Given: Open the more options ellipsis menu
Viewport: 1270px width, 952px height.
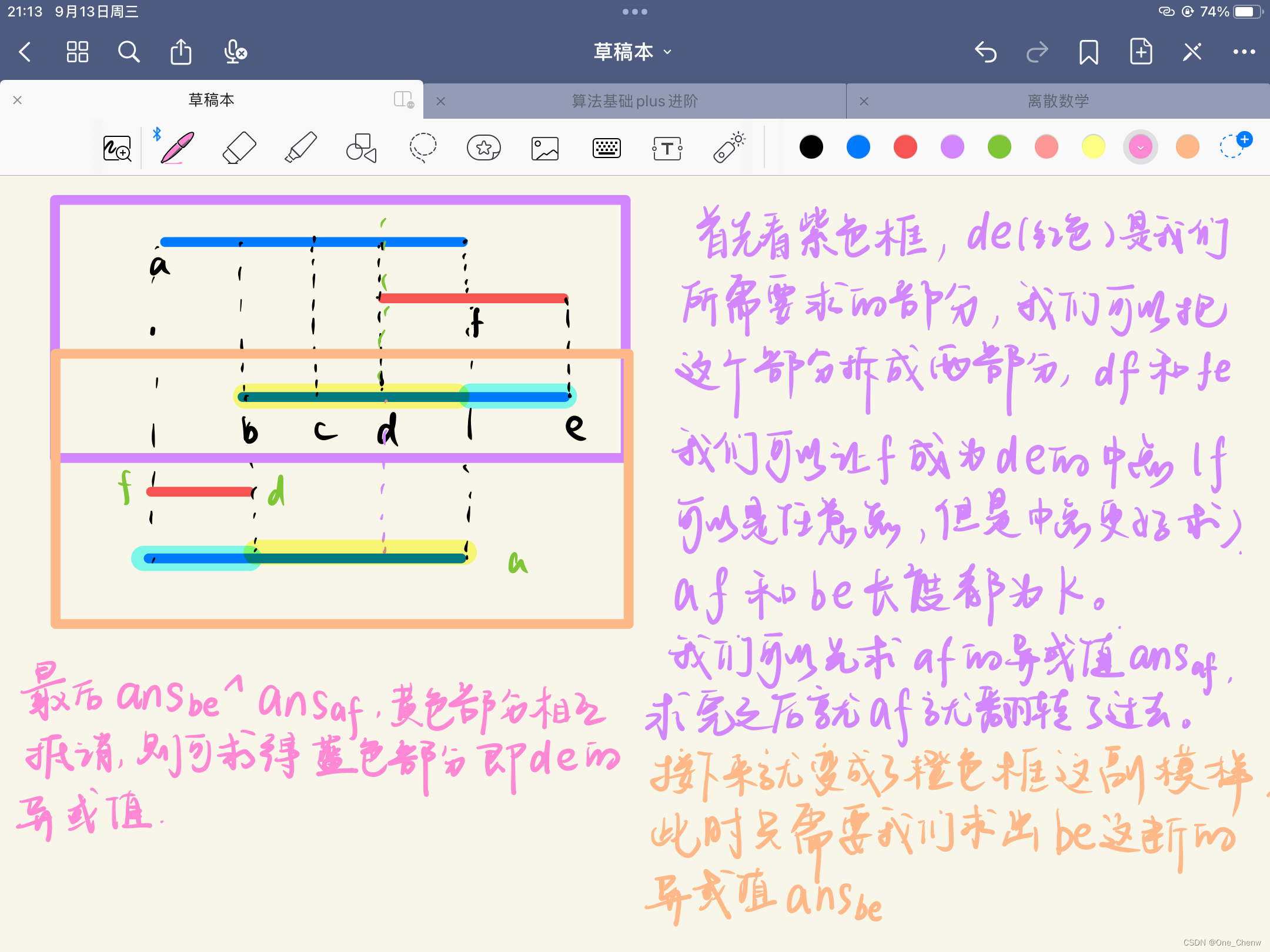Looking at the screenshot, I should pyautogui.click(x=1244, y=52).
